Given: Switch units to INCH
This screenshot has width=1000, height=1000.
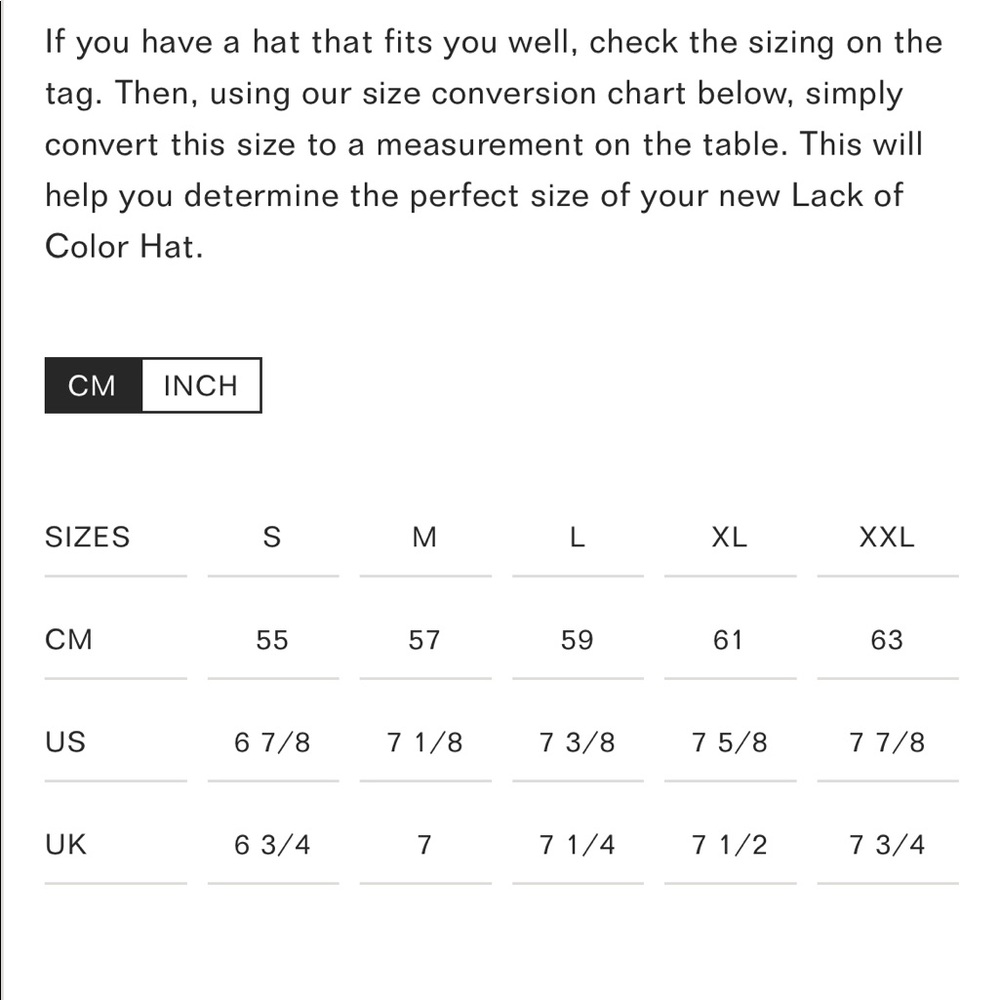Looking at the screenshot, I should click(201, 385).
